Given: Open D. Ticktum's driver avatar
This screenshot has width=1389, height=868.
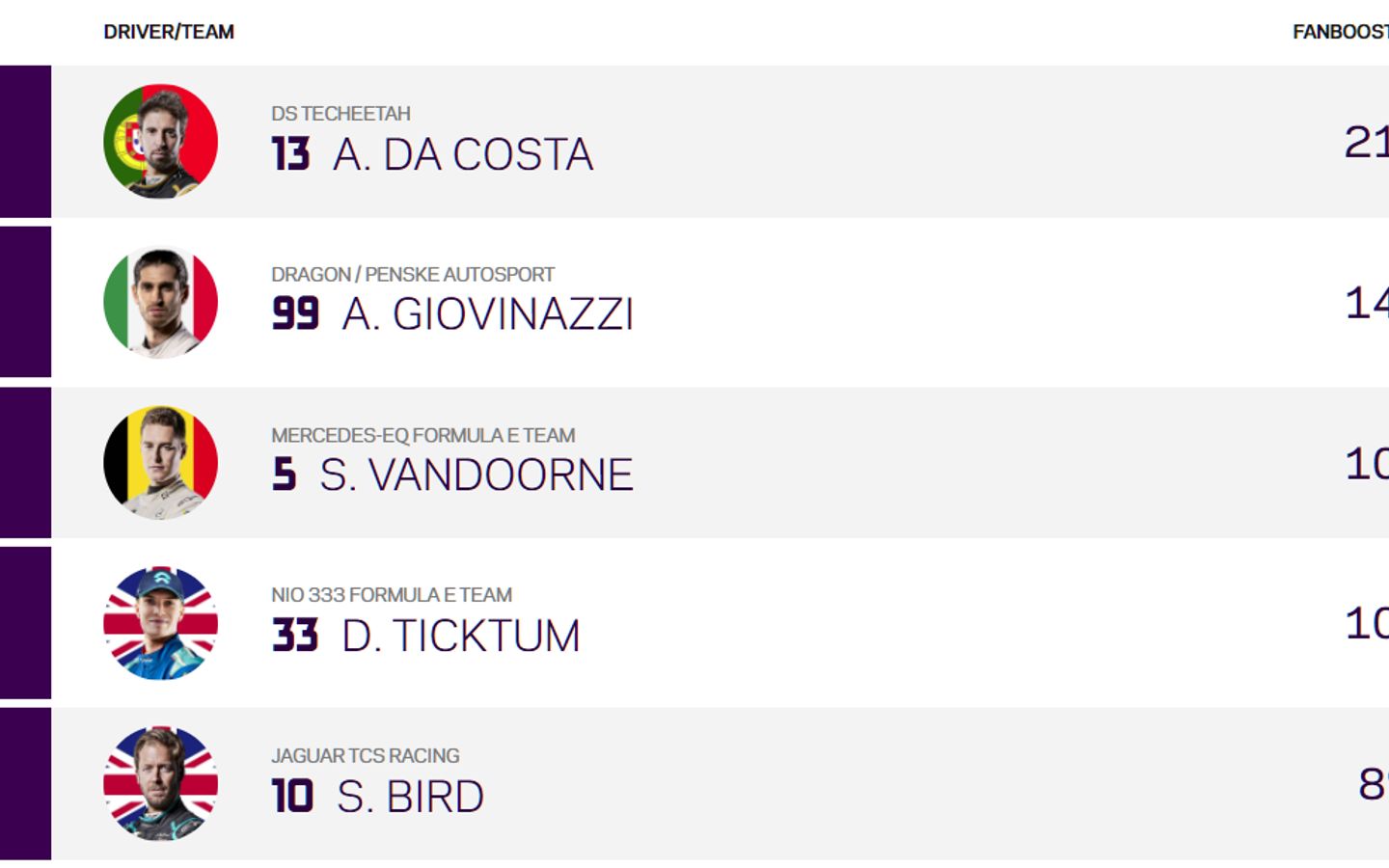Looking at the screenshot, I should click(x=160, y=623).
